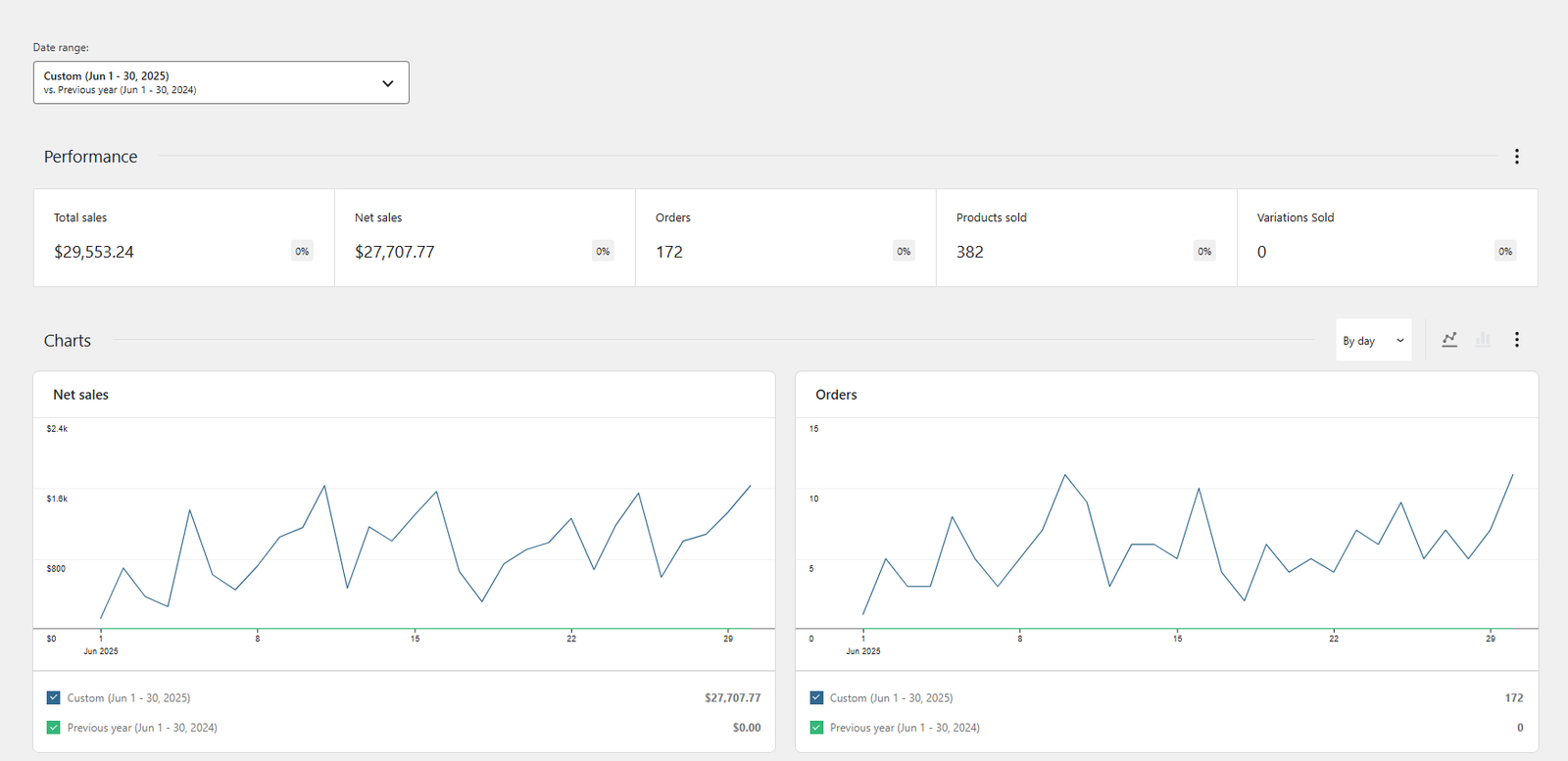The width and height of the screenshot is (1568, 761).
Task: Switch to bar chart view
Action: coord(1483,340)
